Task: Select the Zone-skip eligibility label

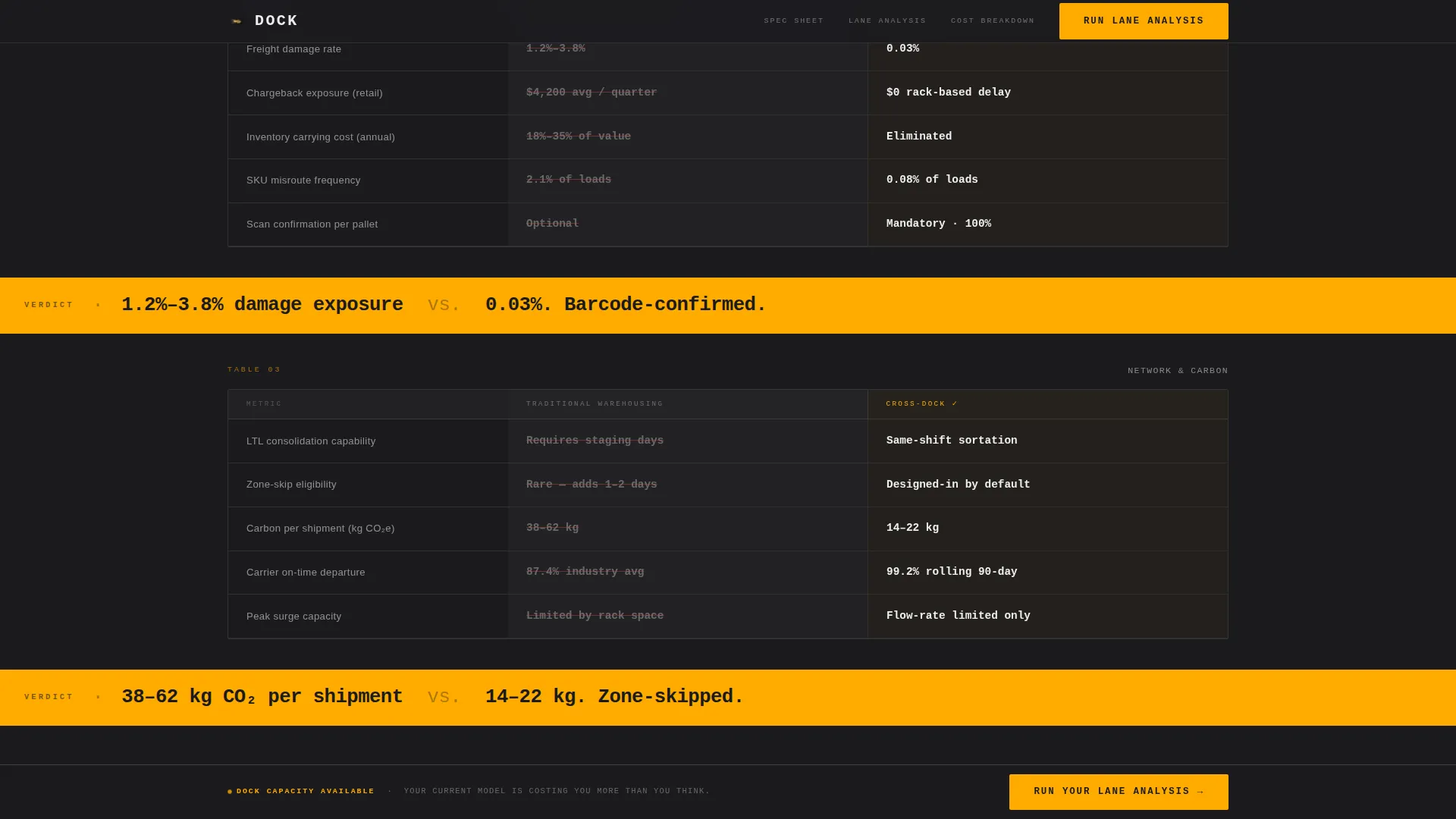Action: 291,485
